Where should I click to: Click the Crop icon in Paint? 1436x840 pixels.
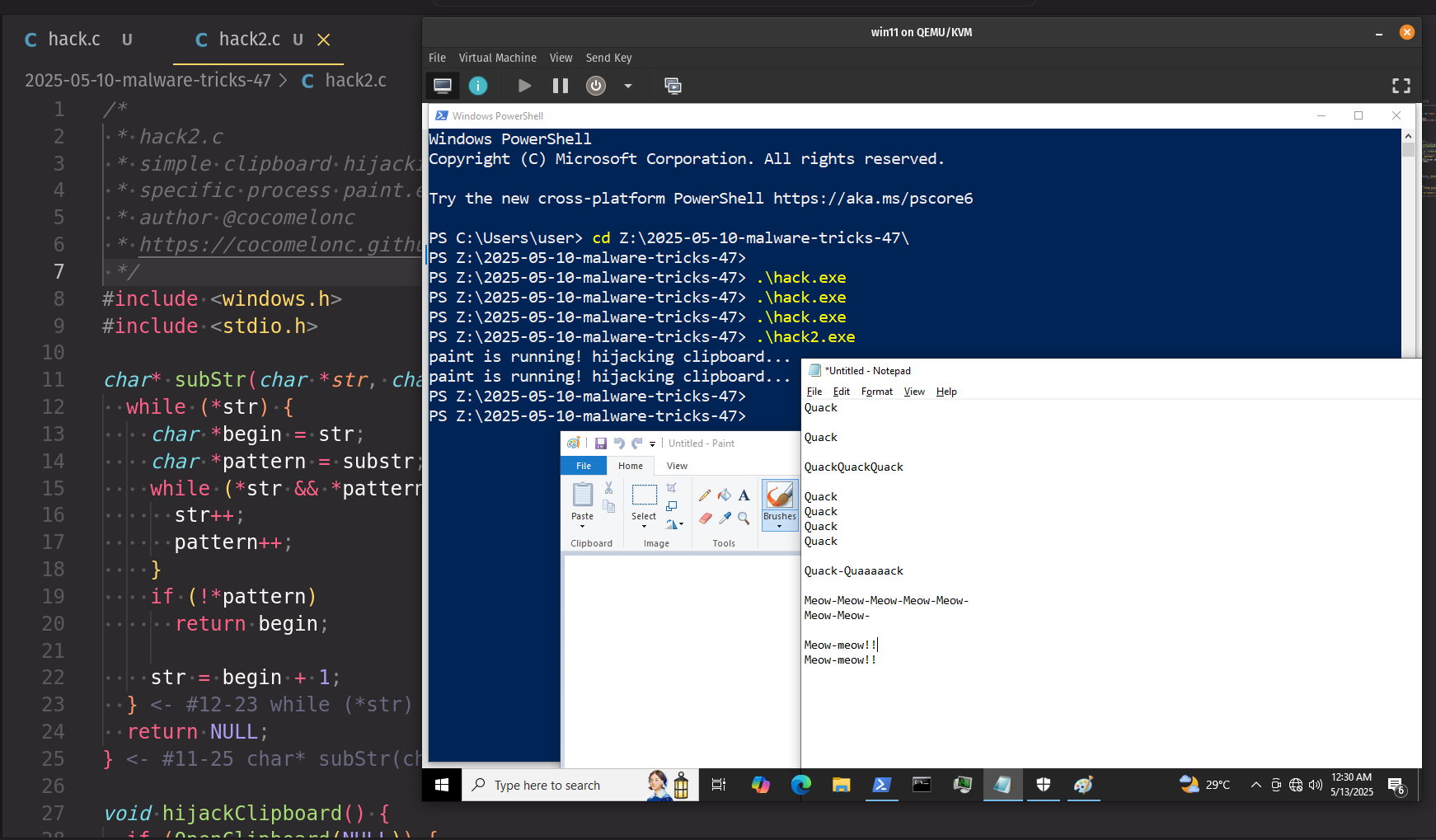[671, 488]
